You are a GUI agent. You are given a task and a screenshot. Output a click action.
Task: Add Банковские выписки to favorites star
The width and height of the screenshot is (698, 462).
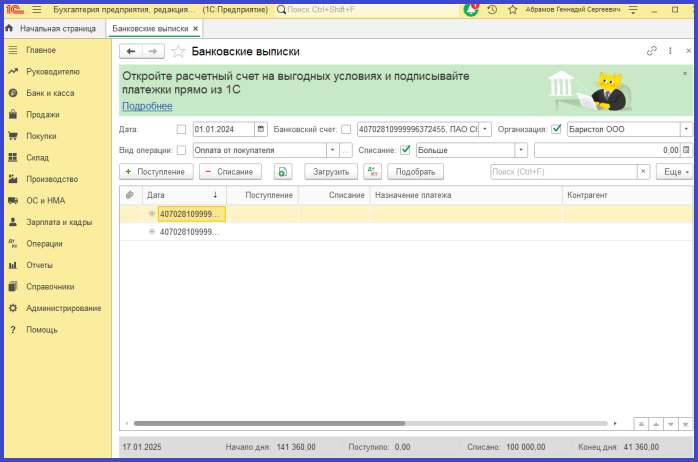pyautogui.click(x=178, y=51)
